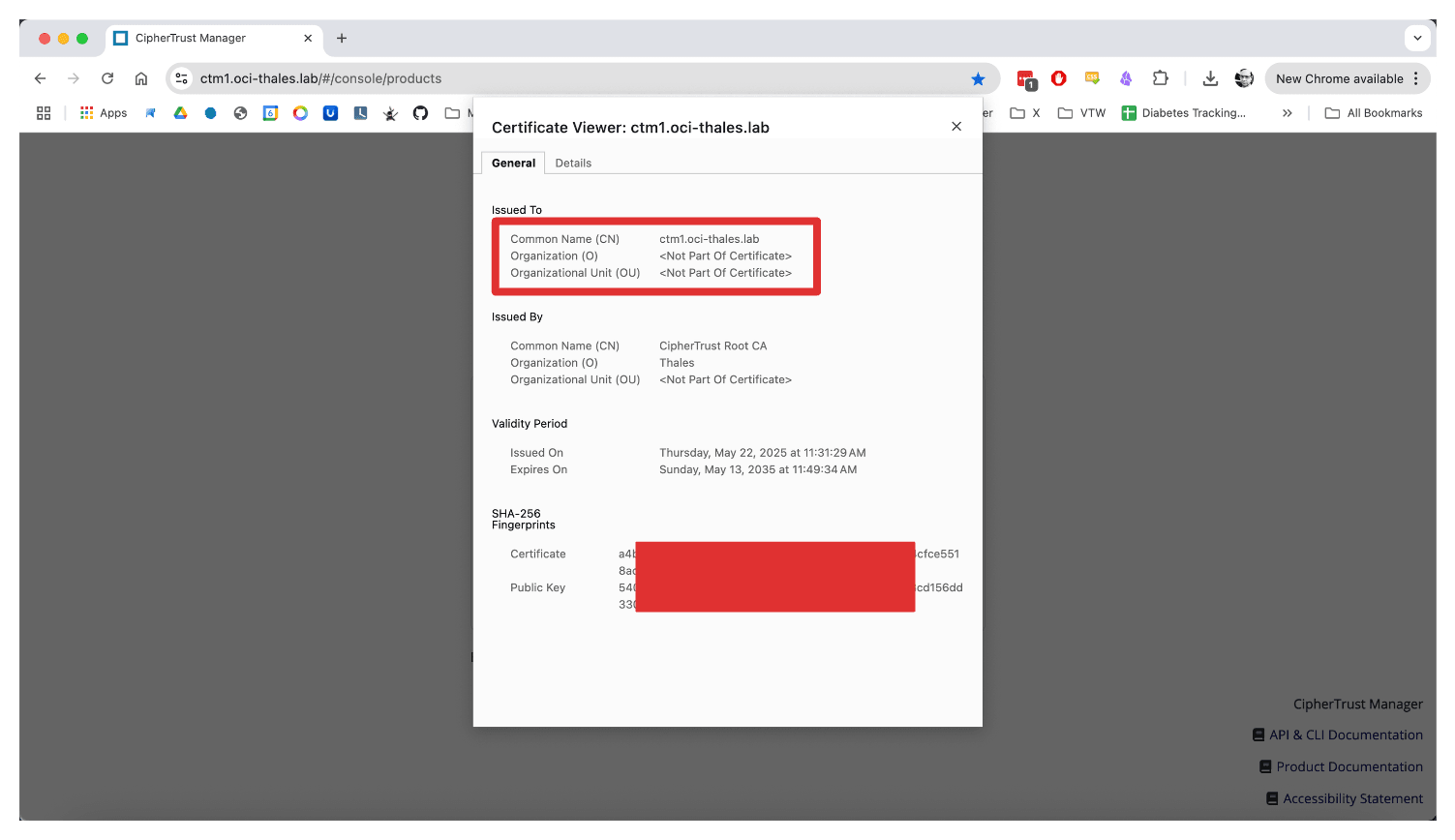The height and width of the screenshot is (840, 1455).
Task: Open the bug icon bookmark
Action: point(390,113)
